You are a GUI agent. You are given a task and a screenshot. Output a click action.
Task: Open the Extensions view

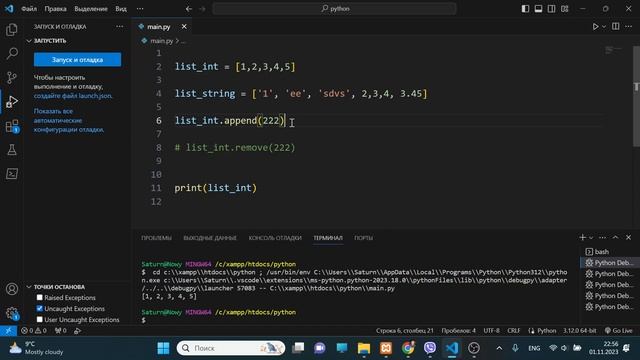12,126
